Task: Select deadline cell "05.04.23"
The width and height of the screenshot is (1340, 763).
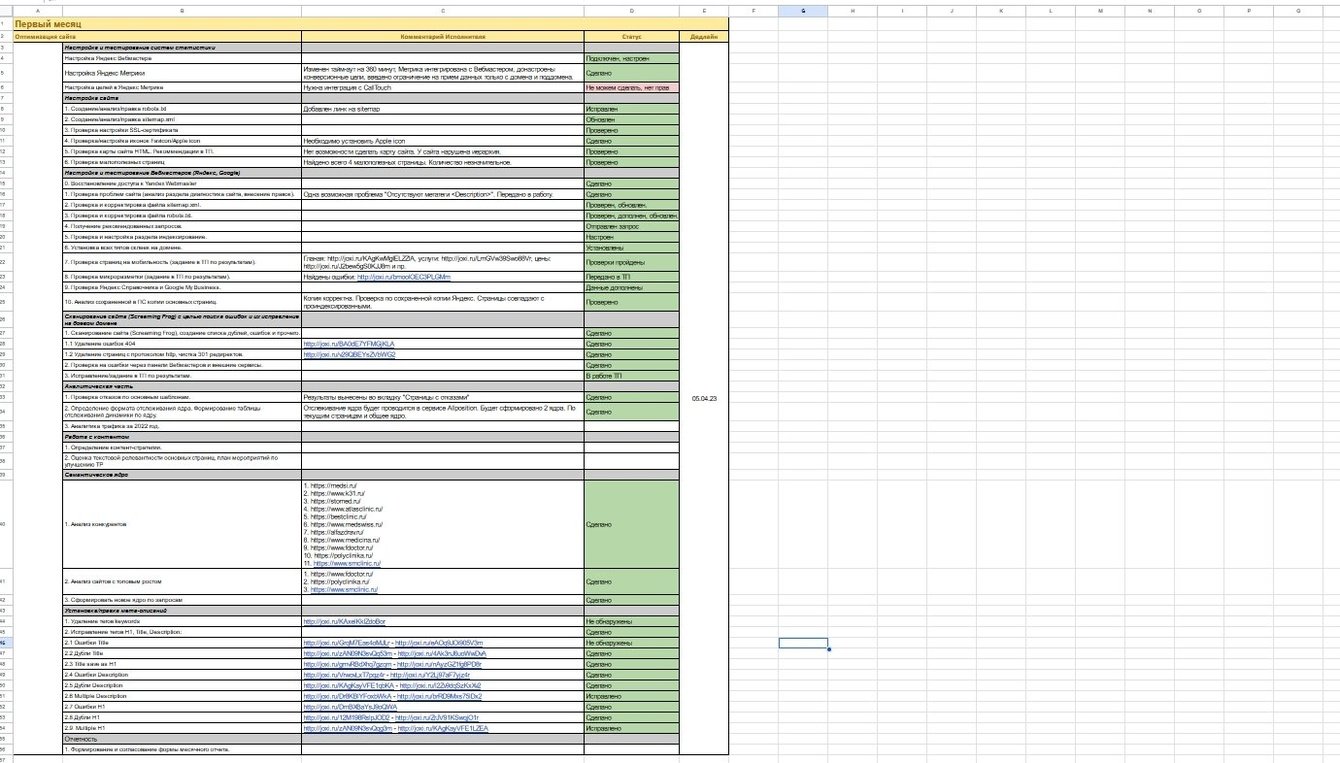Action: click(704, 398)
